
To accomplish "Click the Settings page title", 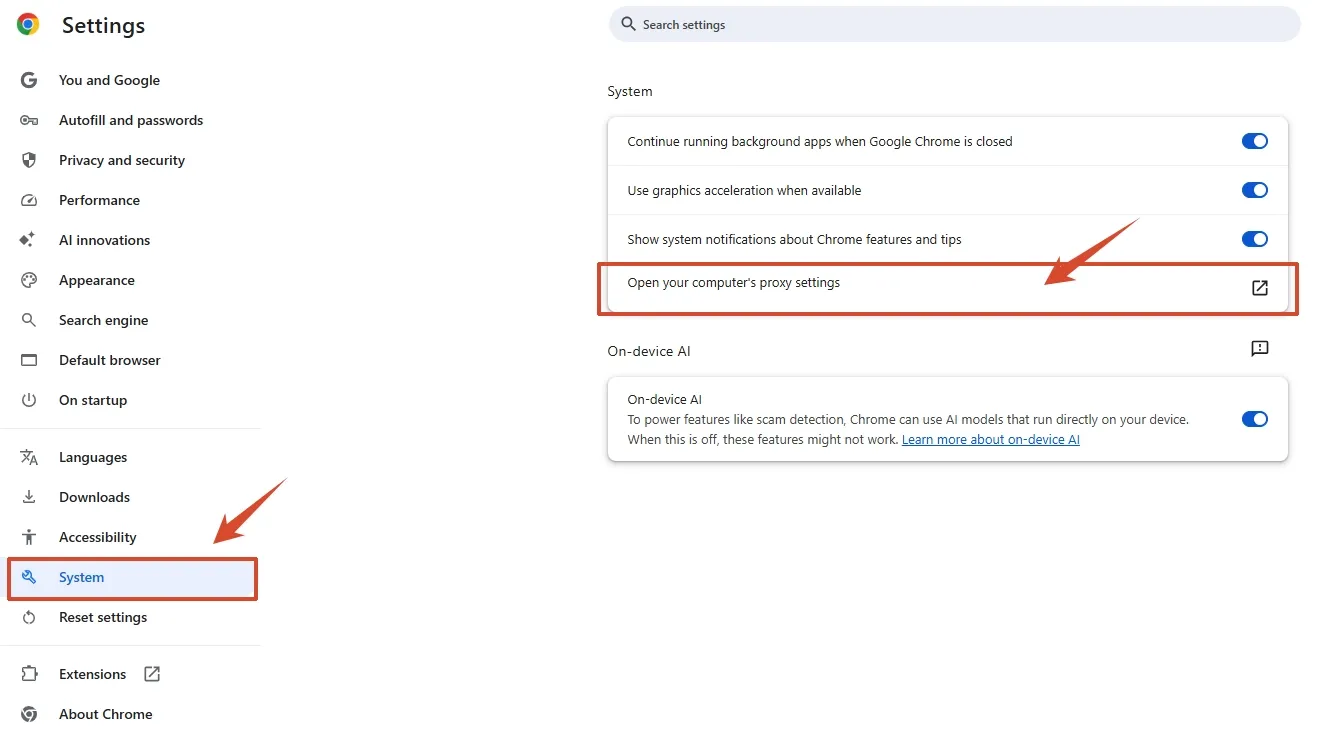I will 104,26.
